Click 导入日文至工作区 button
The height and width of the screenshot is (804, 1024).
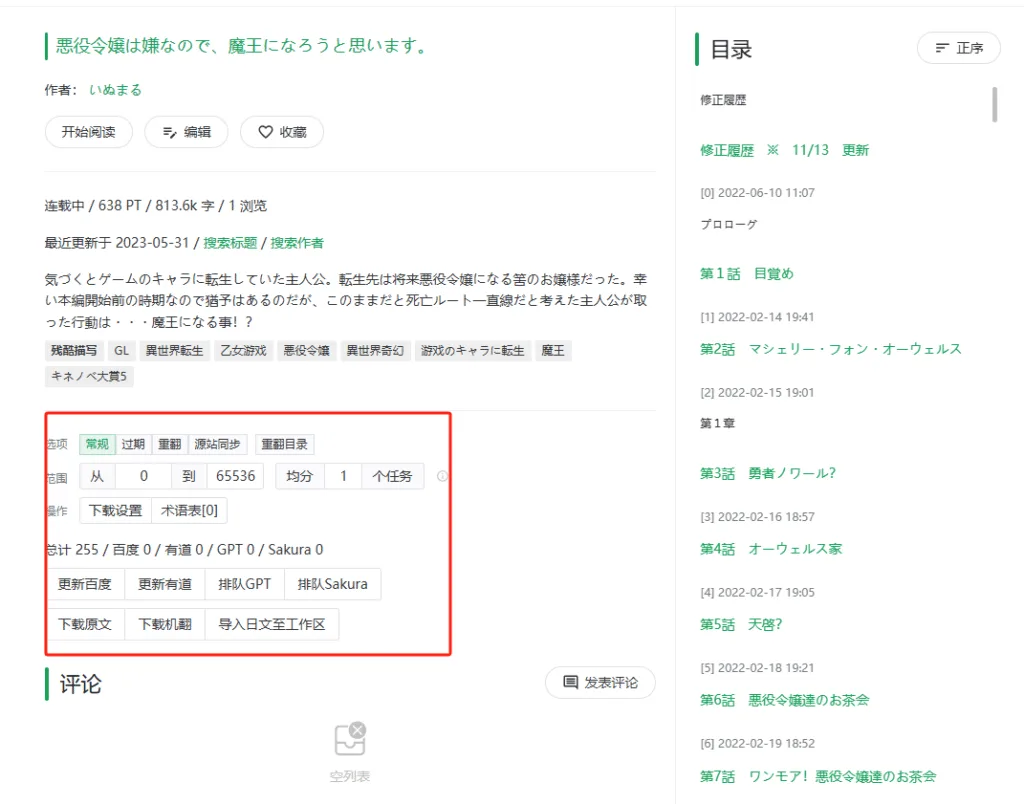point(272,624)
